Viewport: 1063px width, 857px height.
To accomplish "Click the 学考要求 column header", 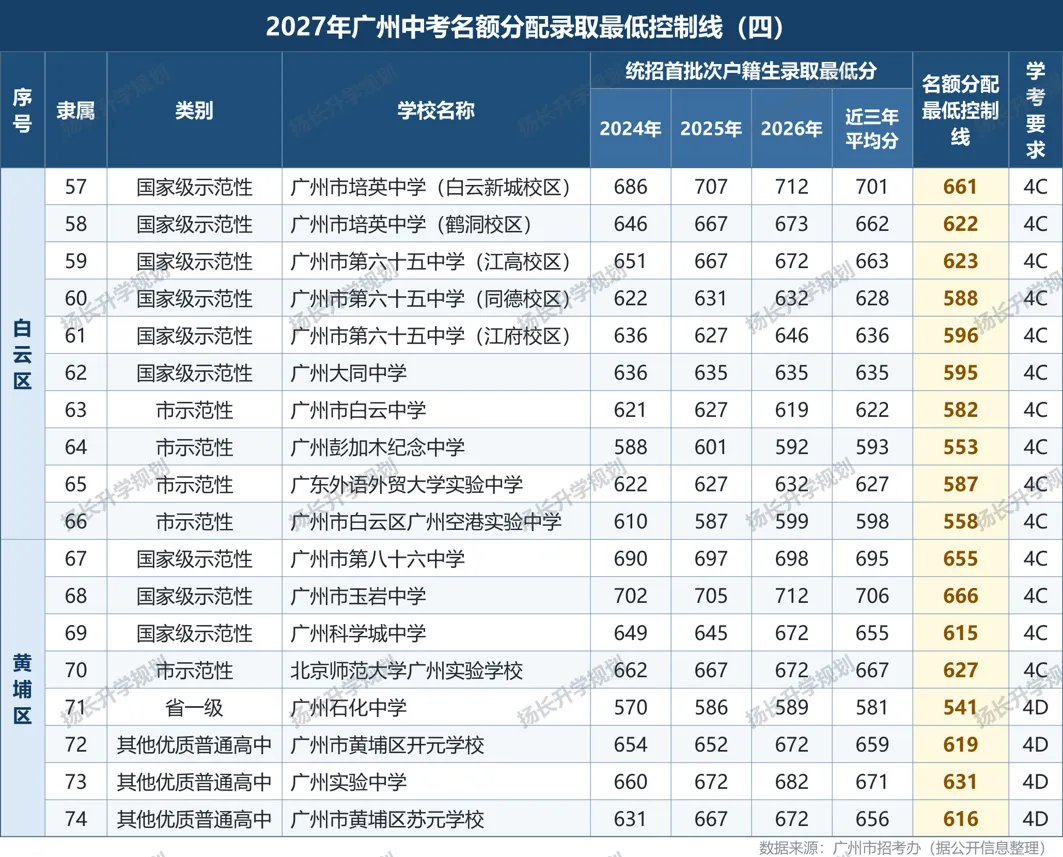I will pos(1035,111).
